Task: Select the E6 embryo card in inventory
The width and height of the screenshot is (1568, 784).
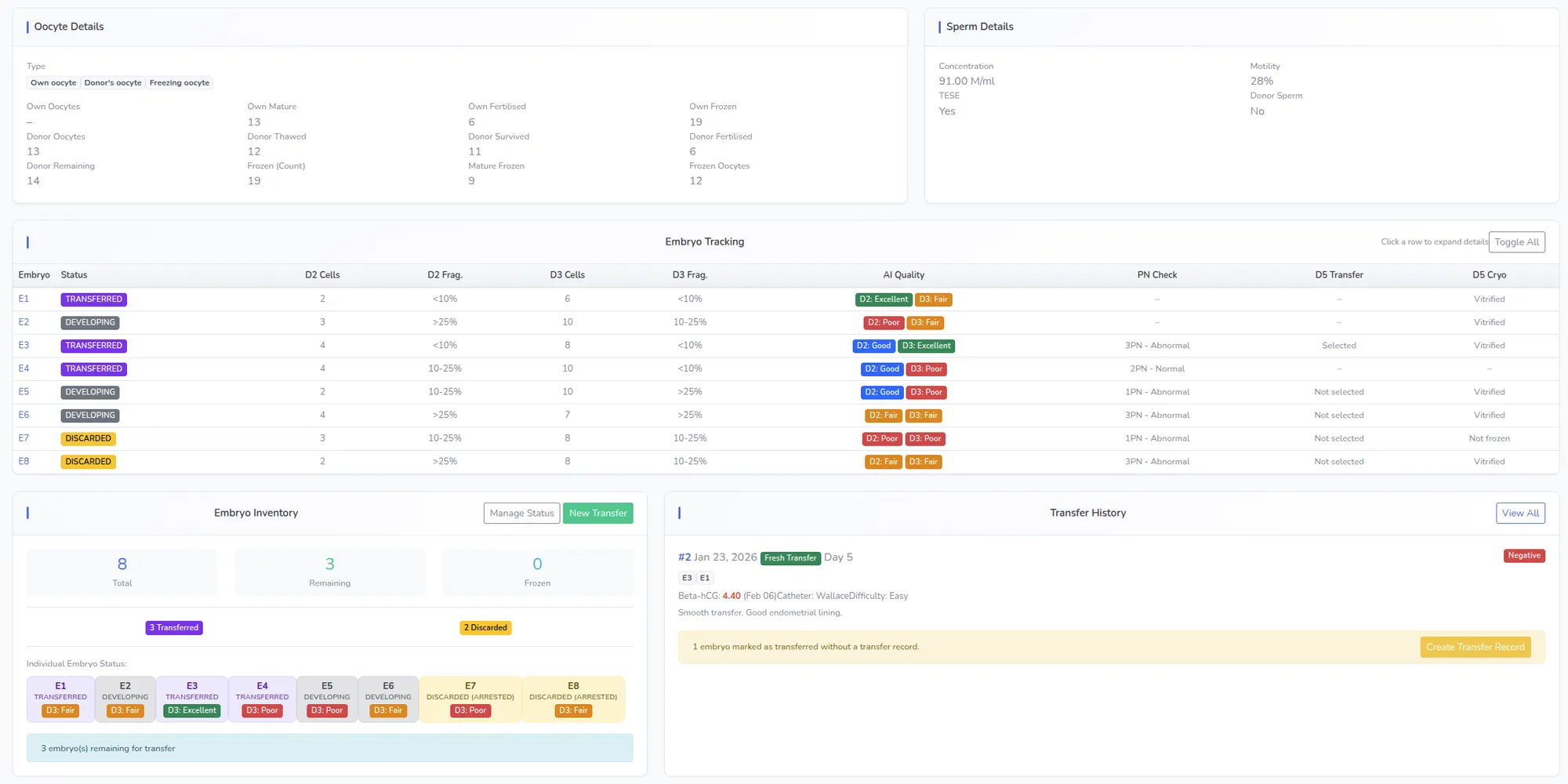Action: pyautogui.click(x=388, y=699)
